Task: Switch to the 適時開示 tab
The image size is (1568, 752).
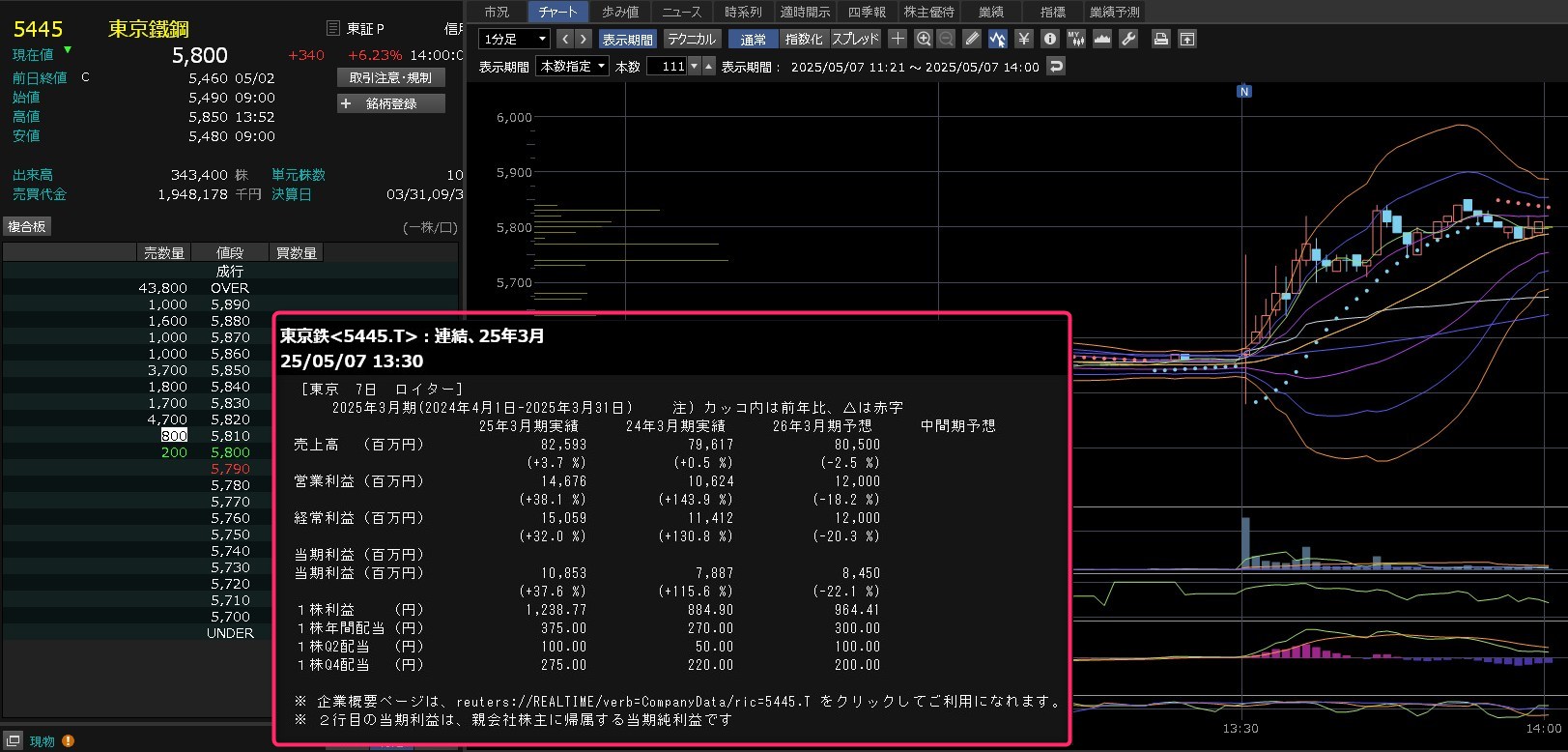Action: pos(805,12)
